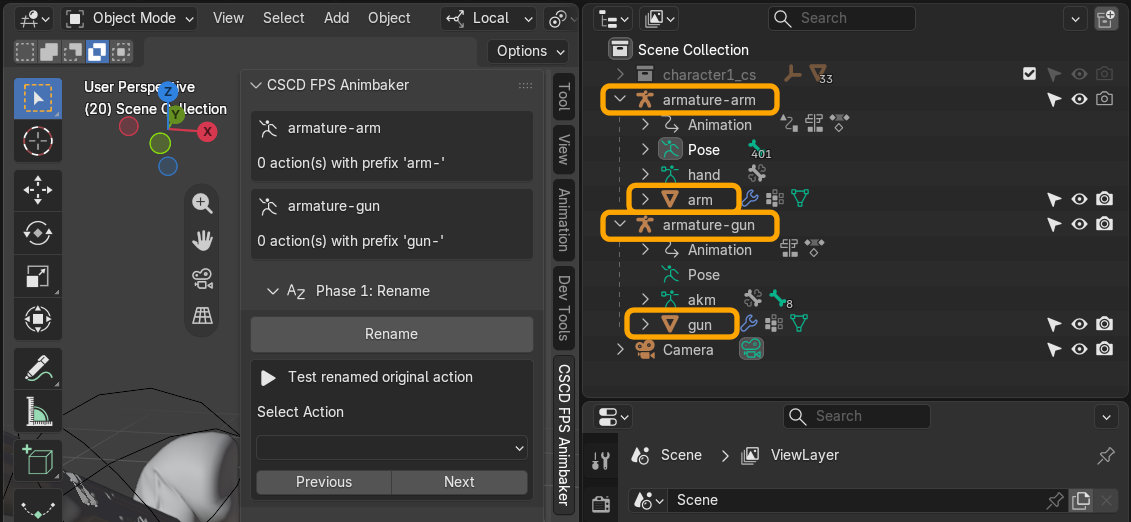Screen dimensions: 1131x522
Task: Click the red X axis gizmo
Action: (208, 131)
